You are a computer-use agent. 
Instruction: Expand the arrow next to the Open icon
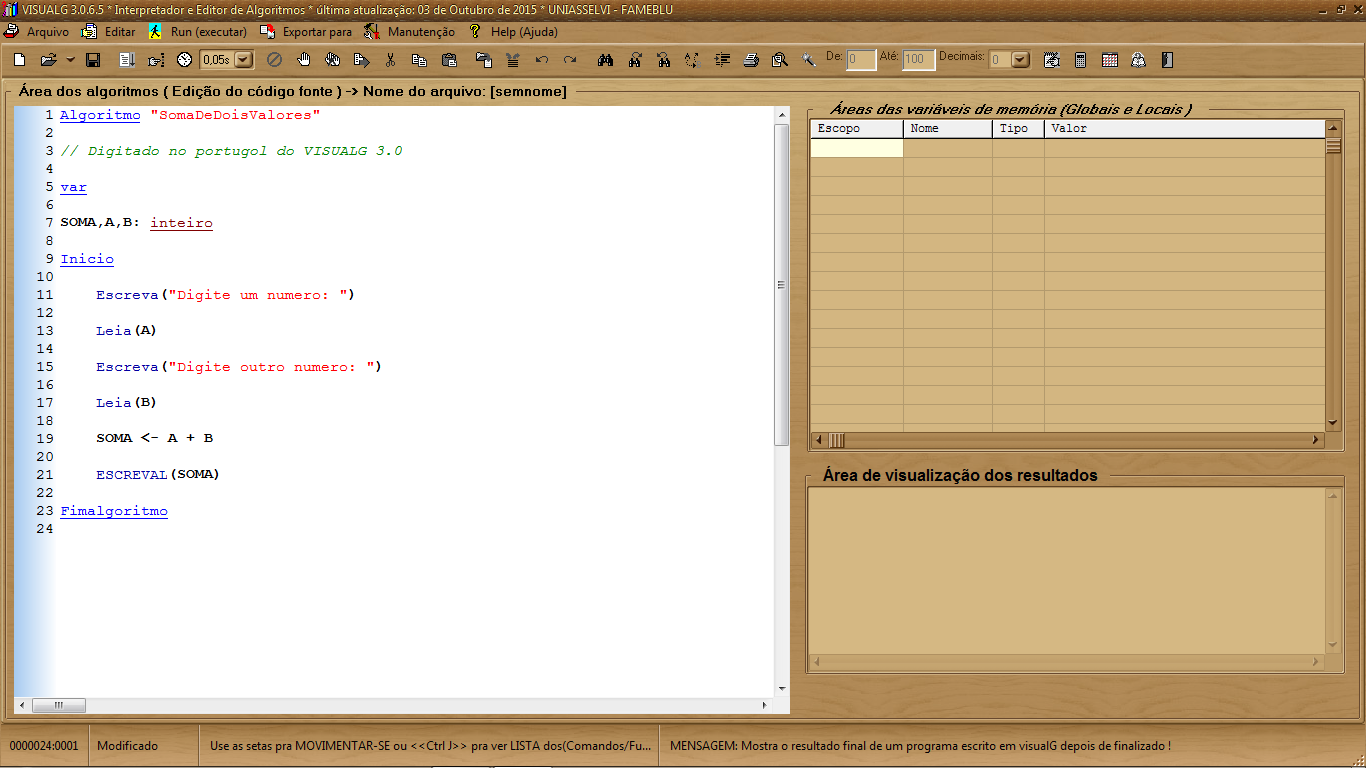[x=69, y=60]
